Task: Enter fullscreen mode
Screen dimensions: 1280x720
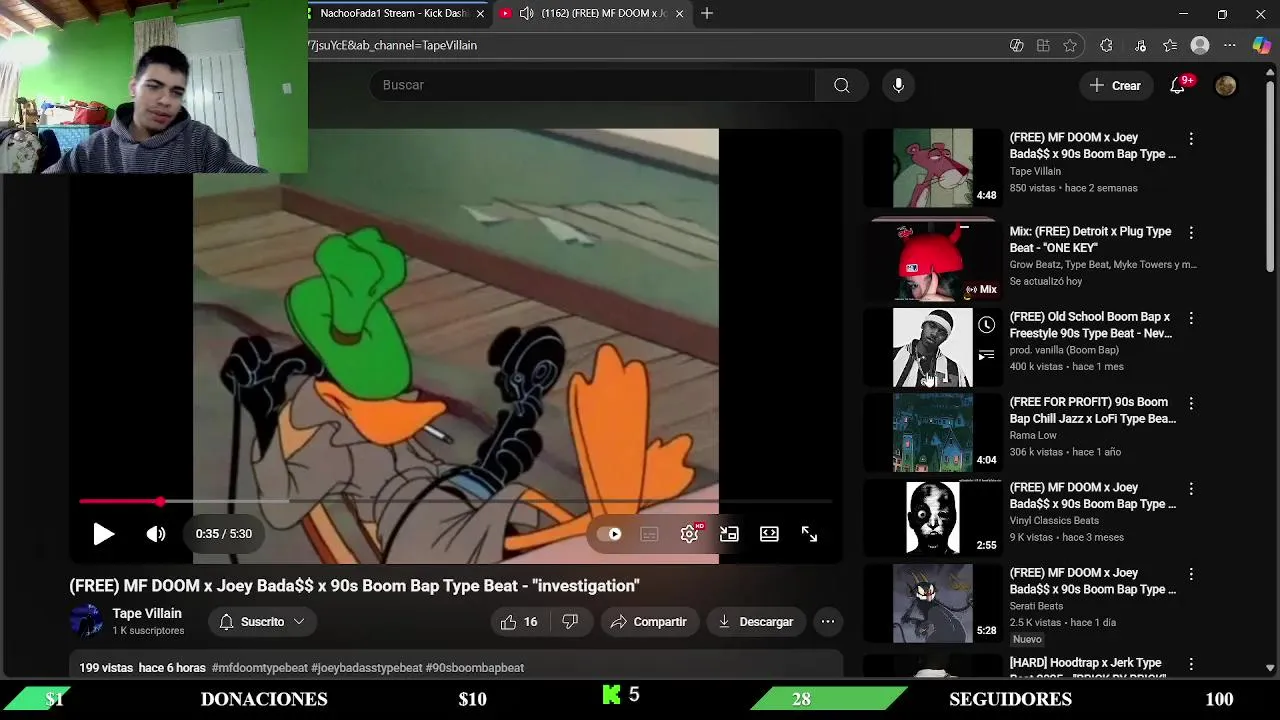Action: tap(809, 534)
